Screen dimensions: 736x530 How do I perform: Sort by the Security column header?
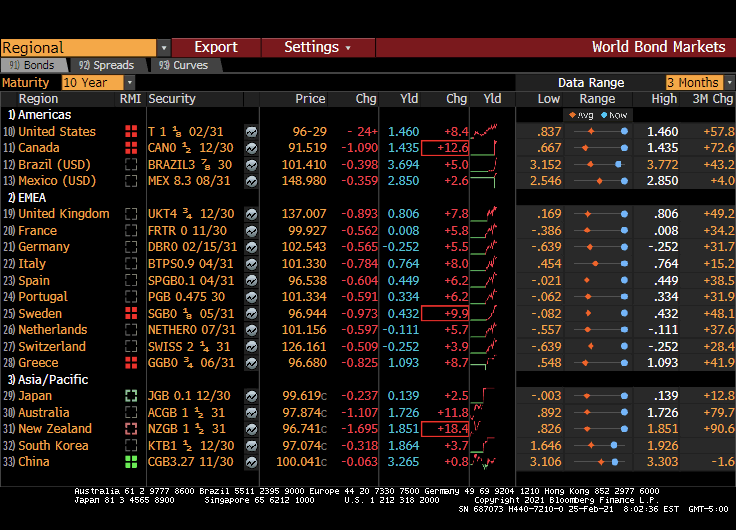[172, 99]
